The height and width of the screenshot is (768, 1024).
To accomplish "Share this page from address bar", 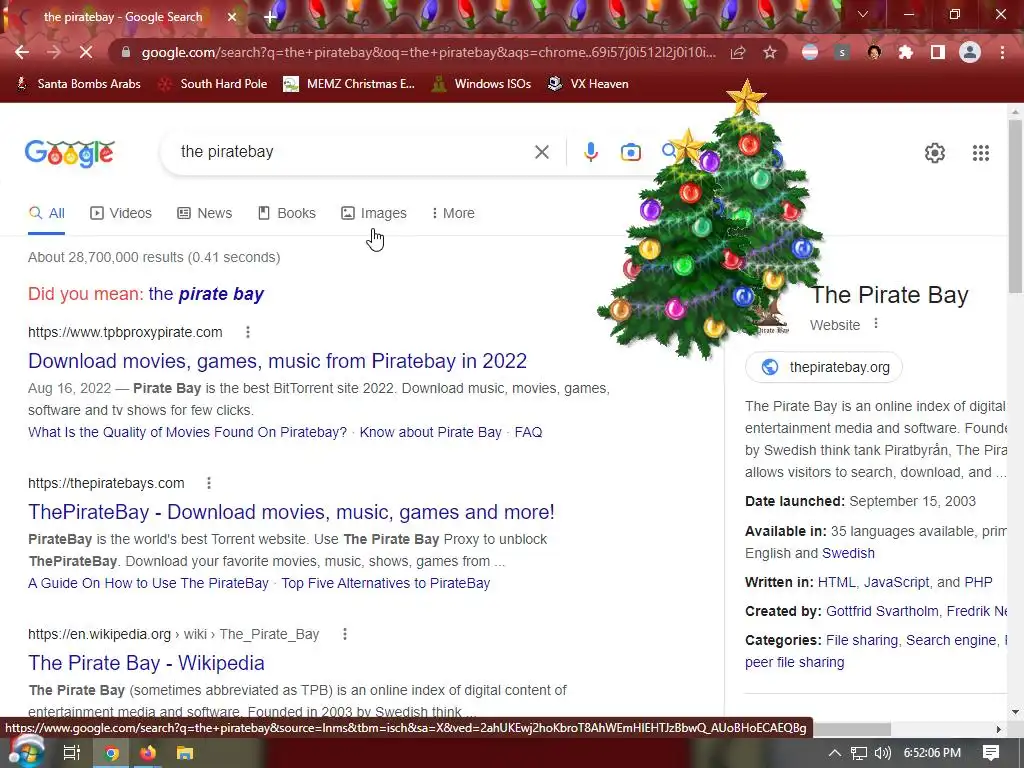I will (x=738, y=52).
